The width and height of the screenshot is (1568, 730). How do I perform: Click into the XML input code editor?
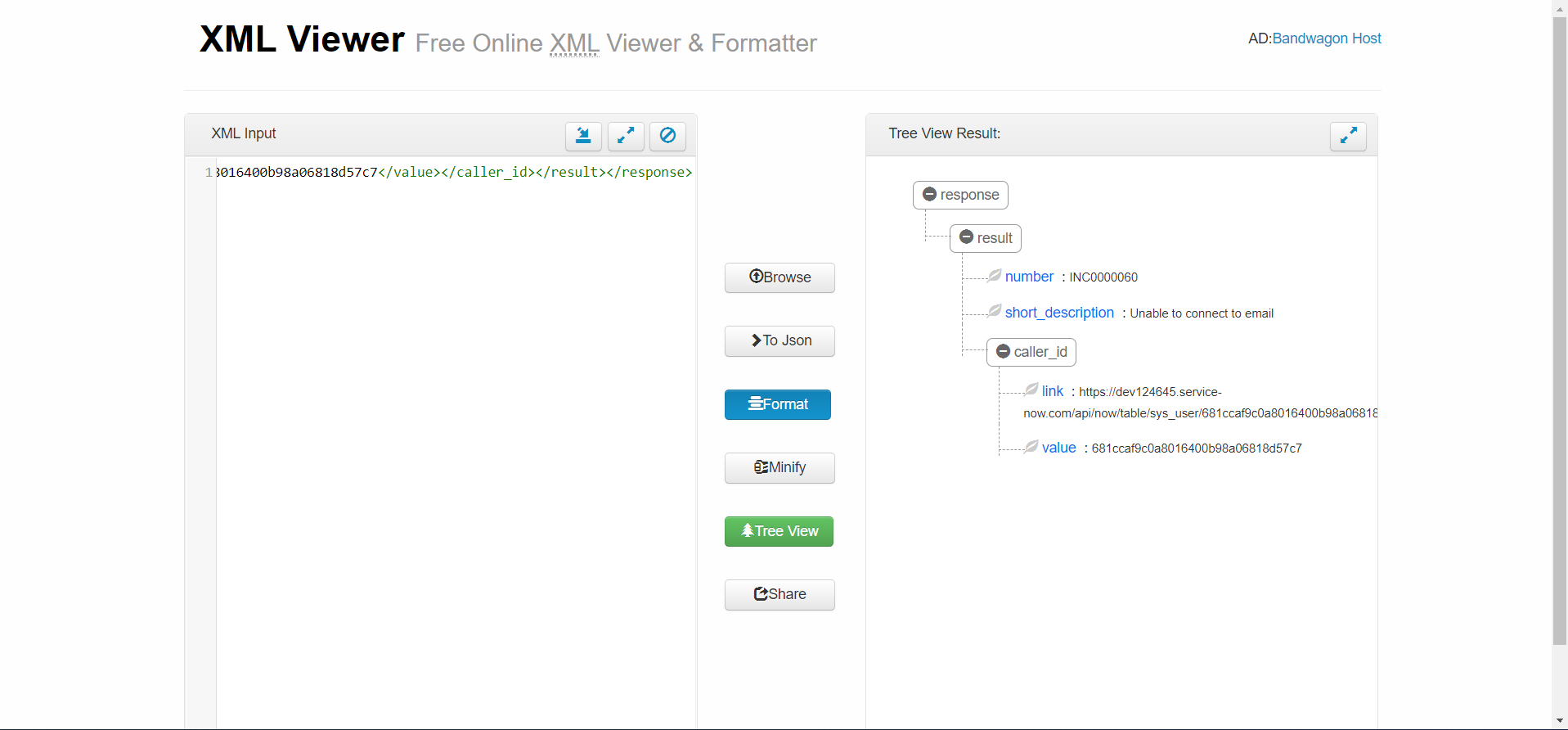[x=455, y=442]
